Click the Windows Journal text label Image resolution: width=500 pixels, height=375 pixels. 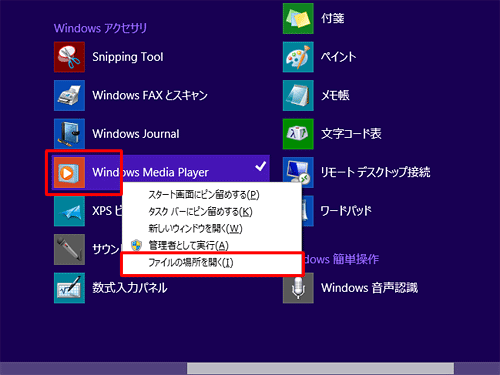pos(136,134)
